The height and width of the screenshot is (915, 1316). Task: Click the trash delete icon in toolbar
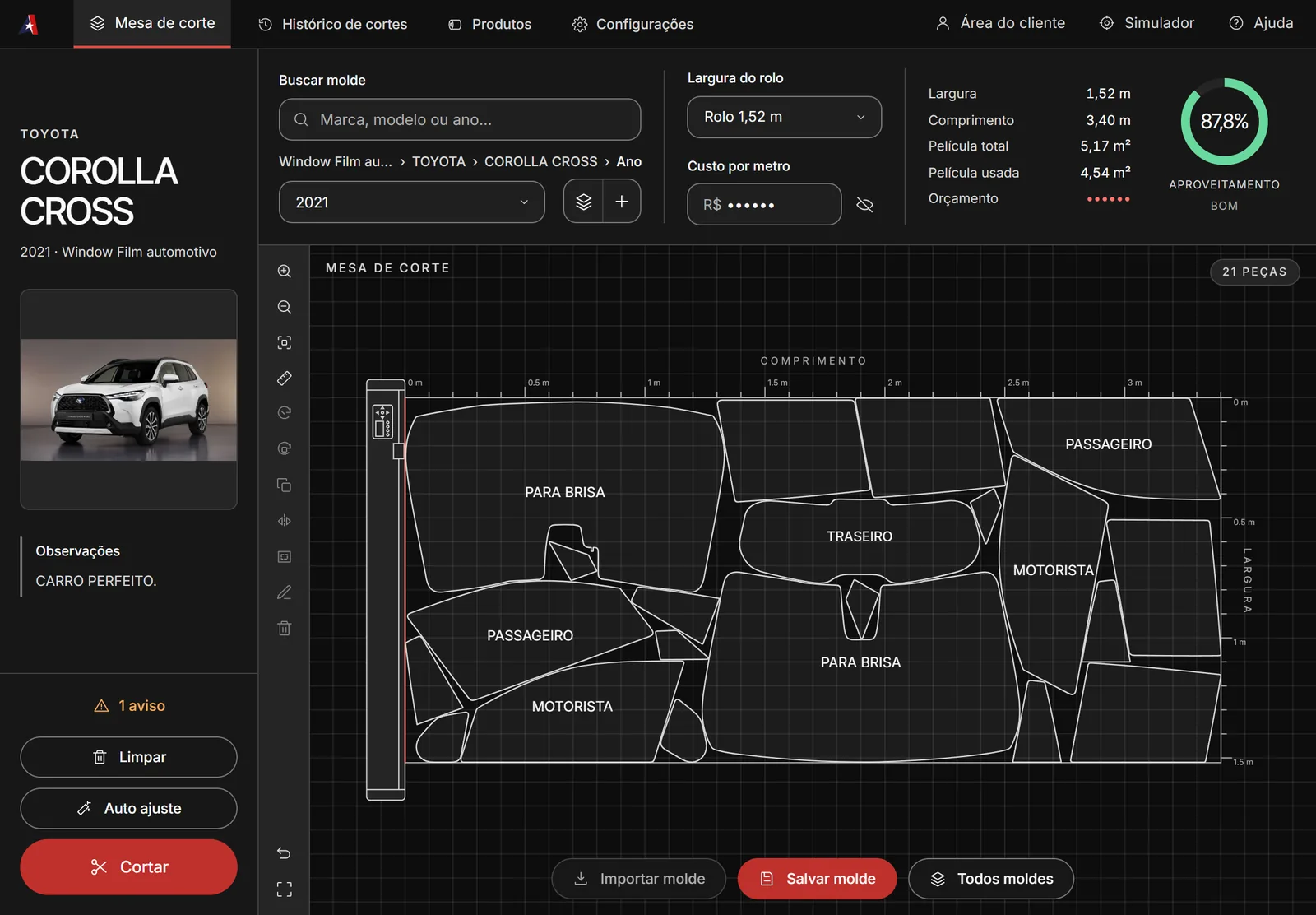point(285,629)
